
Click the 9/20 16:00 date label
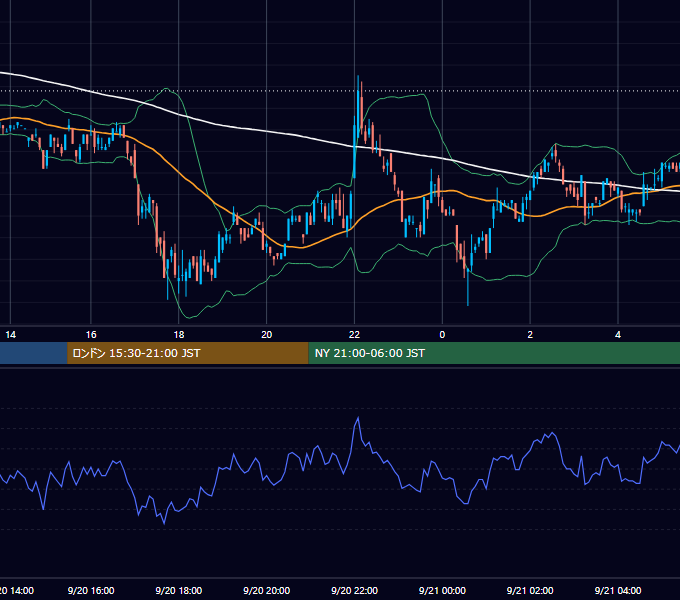[x=91, y=590]
